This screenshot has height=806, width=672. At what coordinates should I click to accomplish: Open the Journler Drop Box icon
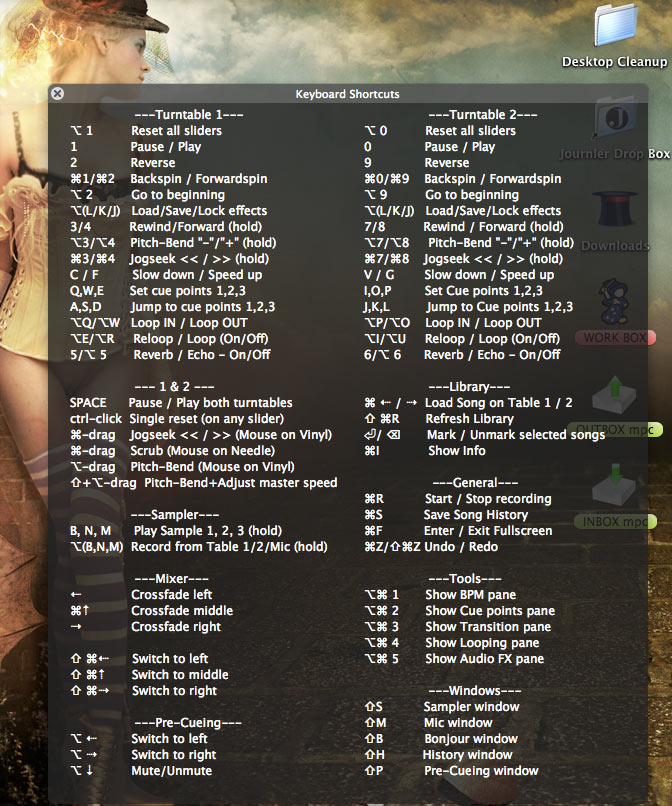coord(615,119)
